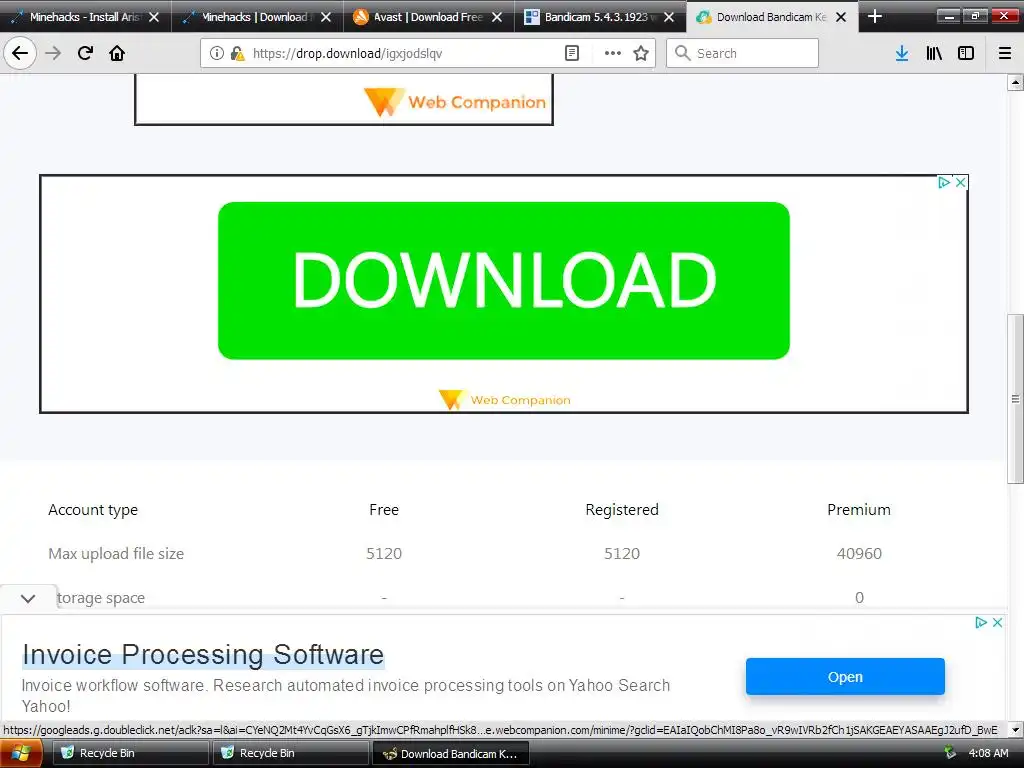The image size is (1024, 768).
Task: Click the 'Registered' column header
Action: coord(622,509)
